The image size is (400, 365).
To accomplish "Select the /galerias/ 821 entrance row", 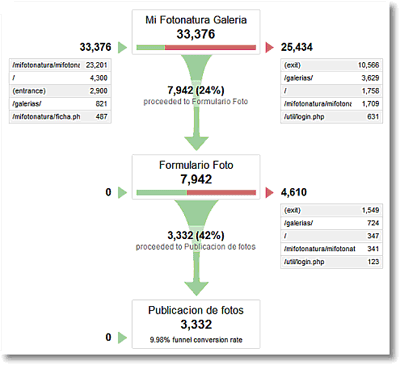I will (x=60, y=104).
